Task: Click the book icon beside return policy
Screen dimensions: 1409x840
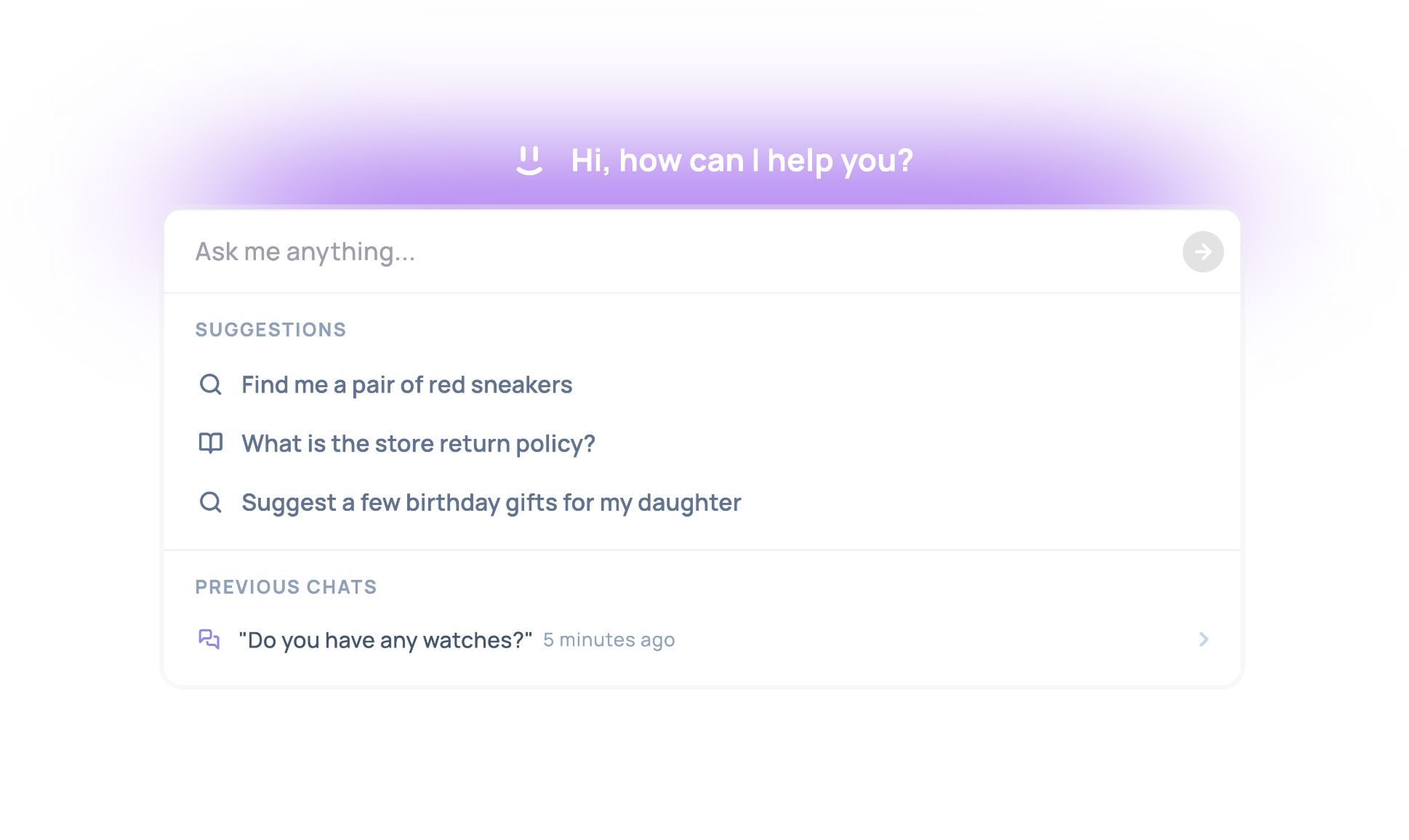Action: tap(211, 443)
